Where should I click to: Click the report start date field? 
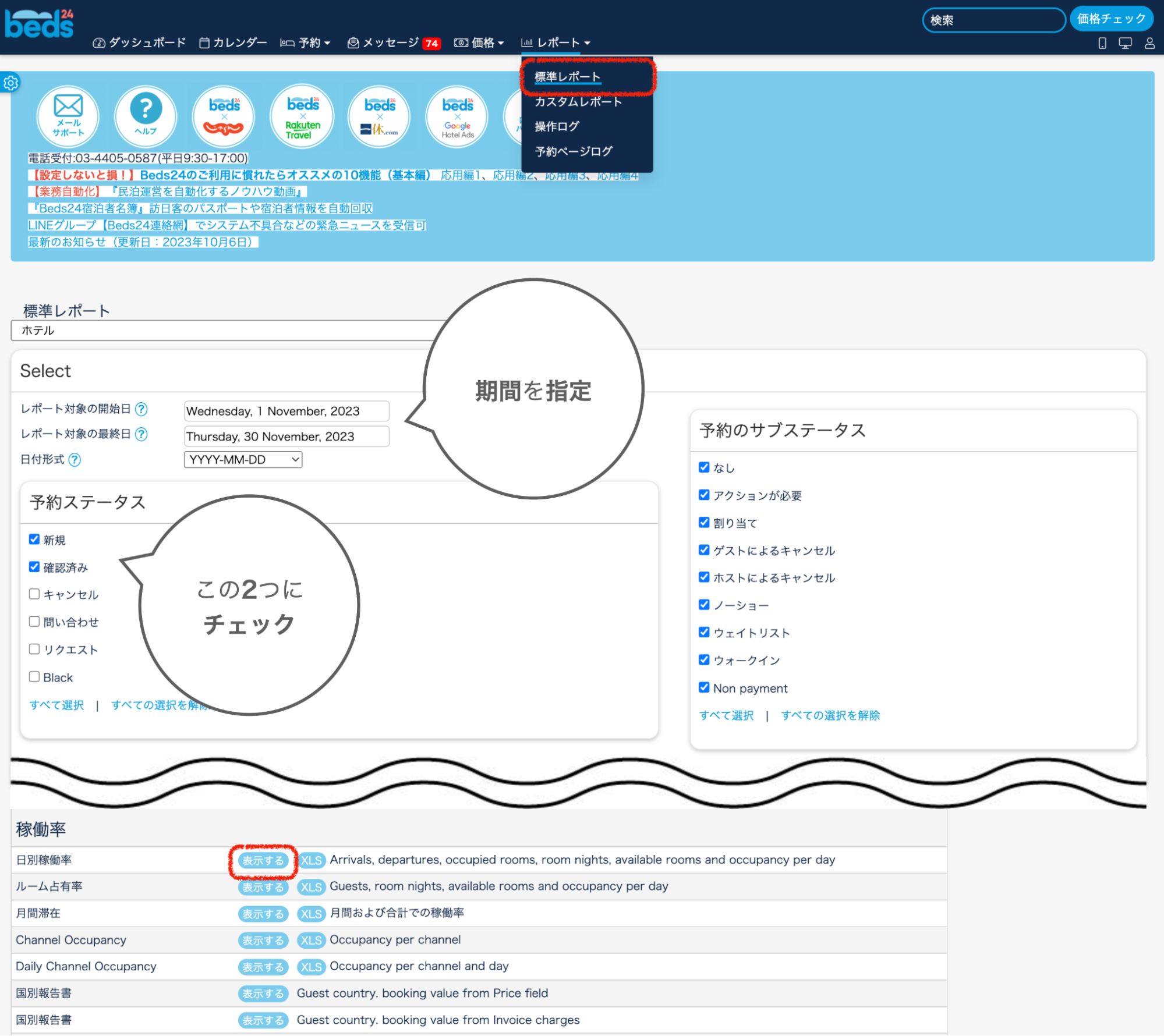click(x=286, y=411)
